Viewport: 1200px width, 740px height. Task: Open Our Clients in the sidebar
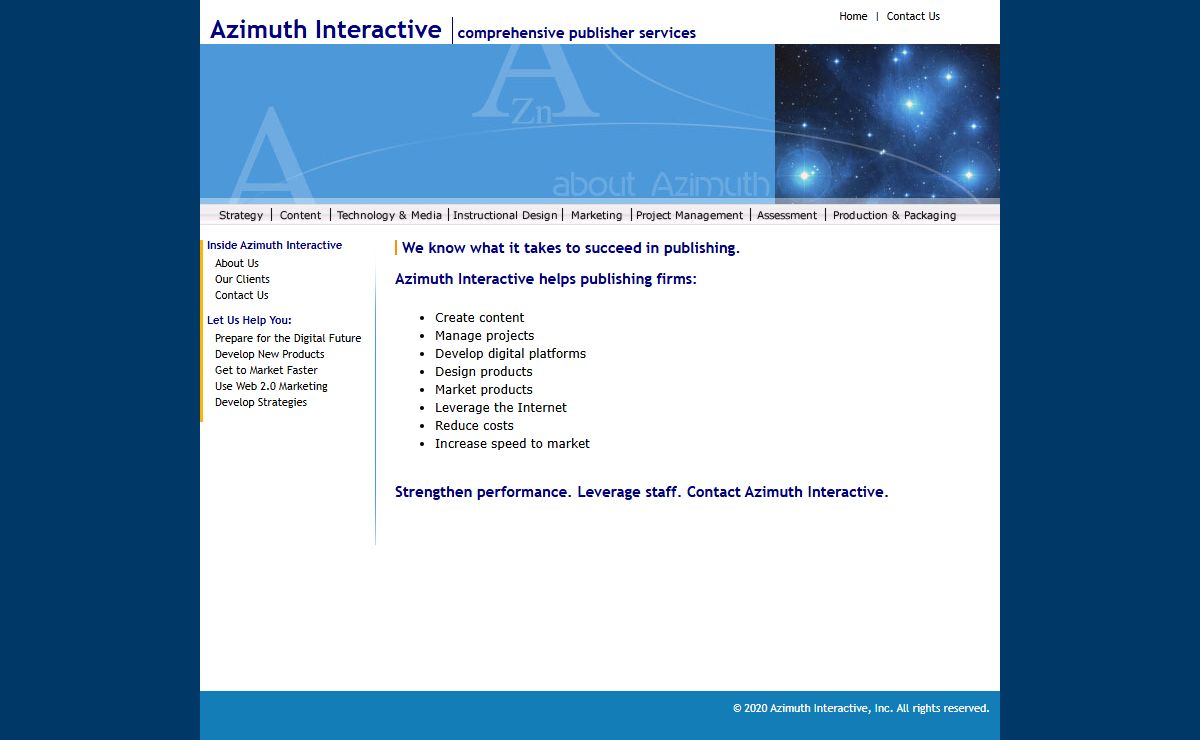point(242,279)
